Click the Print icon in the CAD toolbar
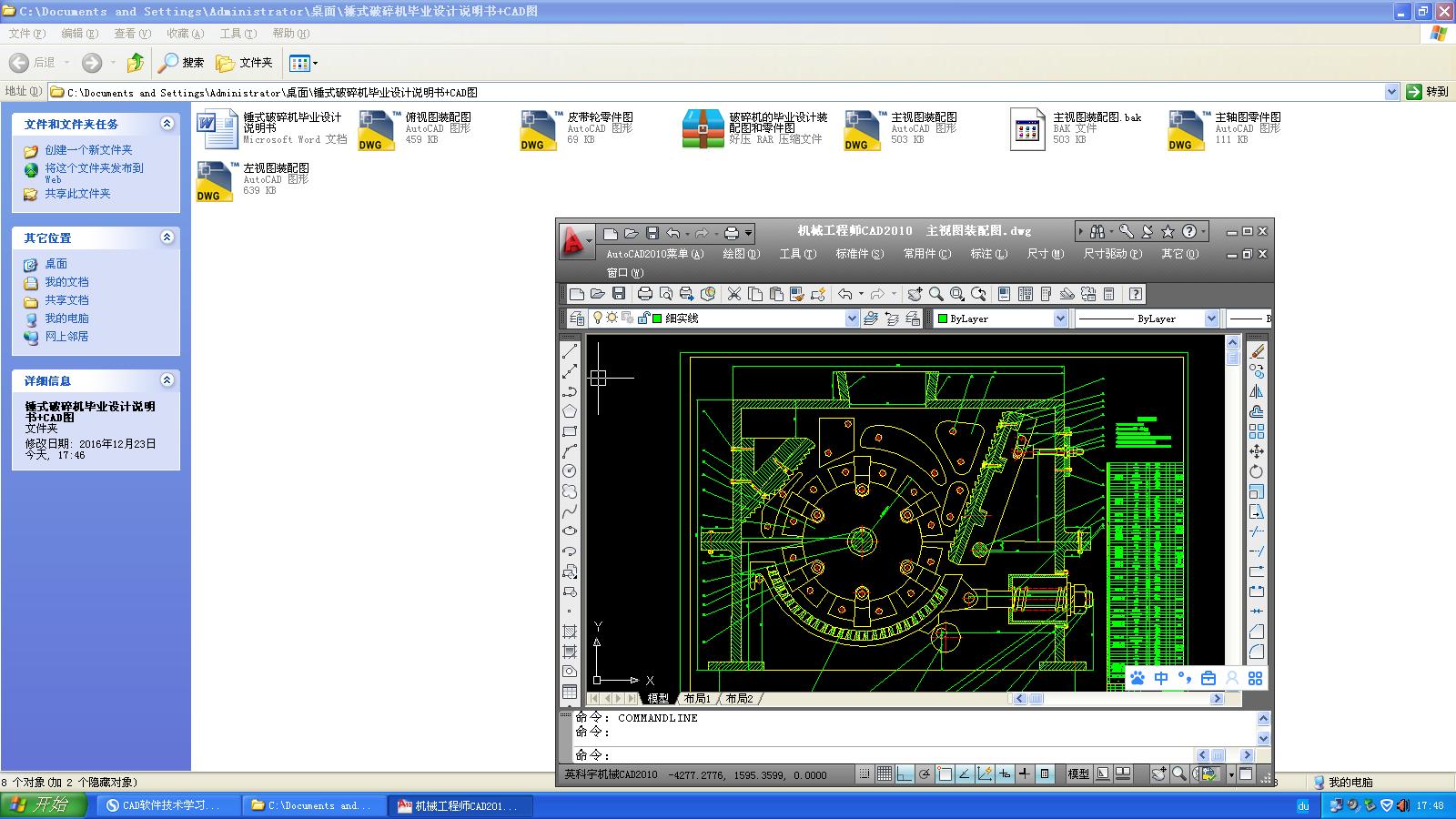1456x819 pixels. point(645,294)
